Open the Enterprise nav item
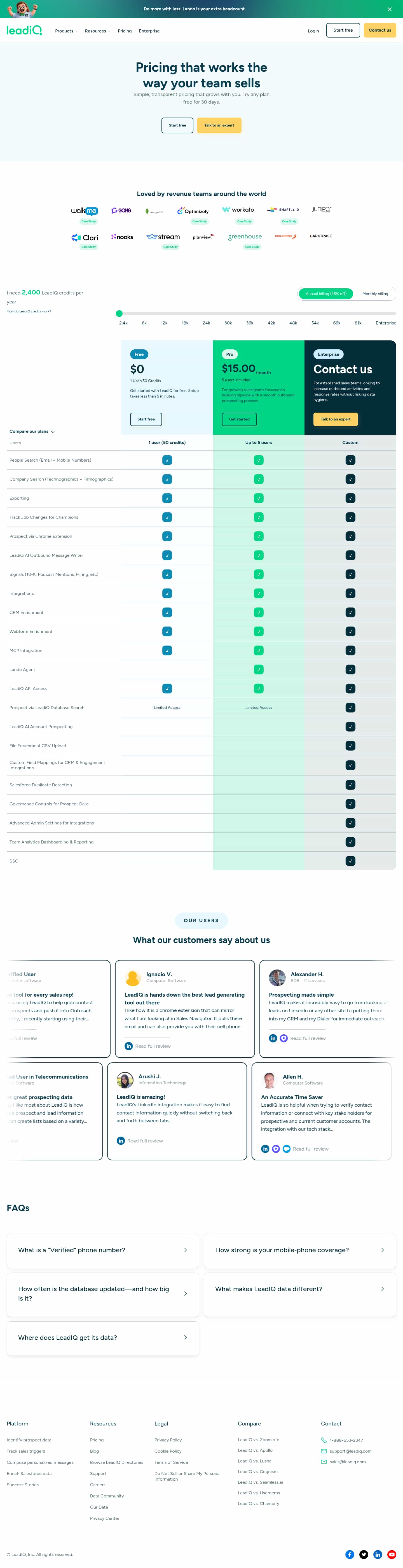This screenshot has height=1568, width=403. click(x=149, y=31)
